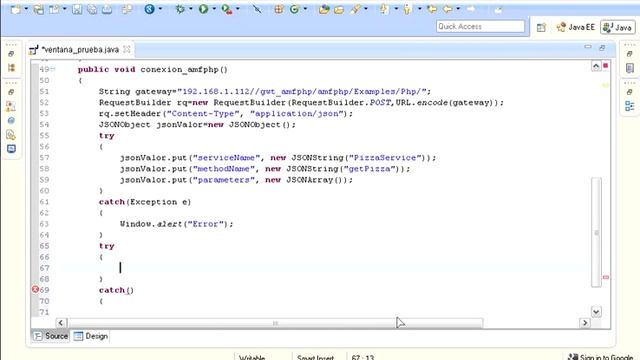
Task: Click in the Quick Access field
Action: click(x=480, y=27)
